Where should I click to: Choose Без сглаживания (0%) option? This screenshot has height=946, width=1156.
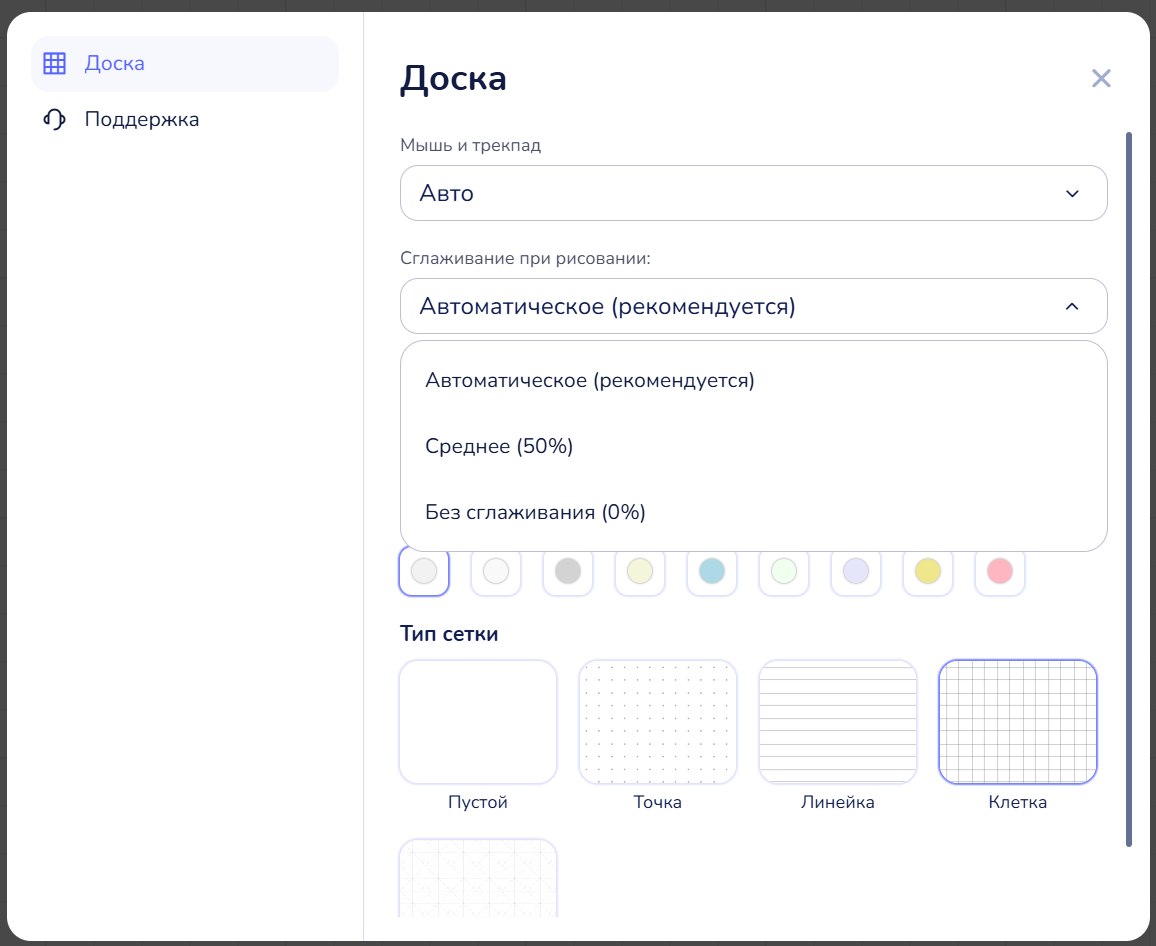[753, 512]
